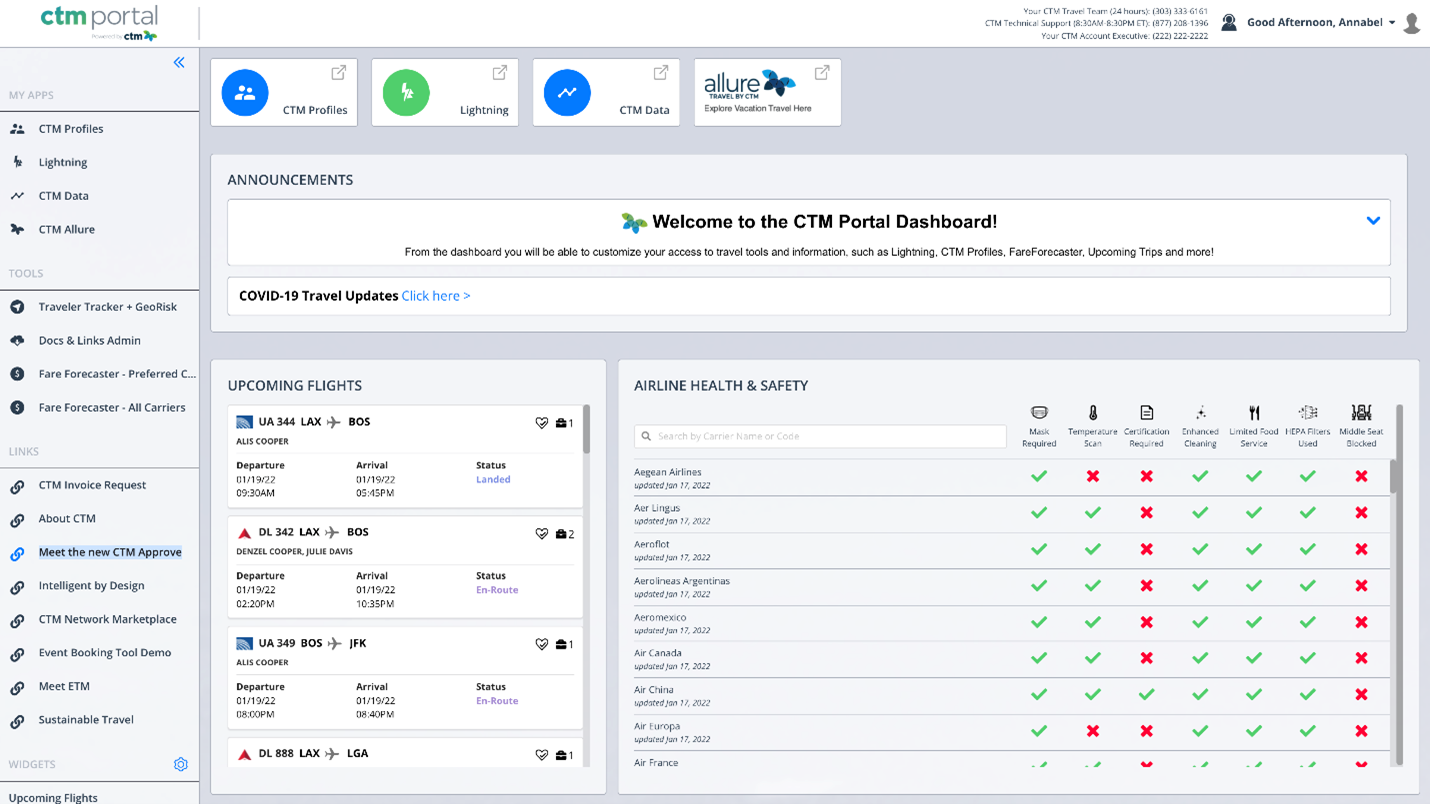Click the external-link icon on Lightning tile
The image size is (1430, 804).
tap(500, 72)
